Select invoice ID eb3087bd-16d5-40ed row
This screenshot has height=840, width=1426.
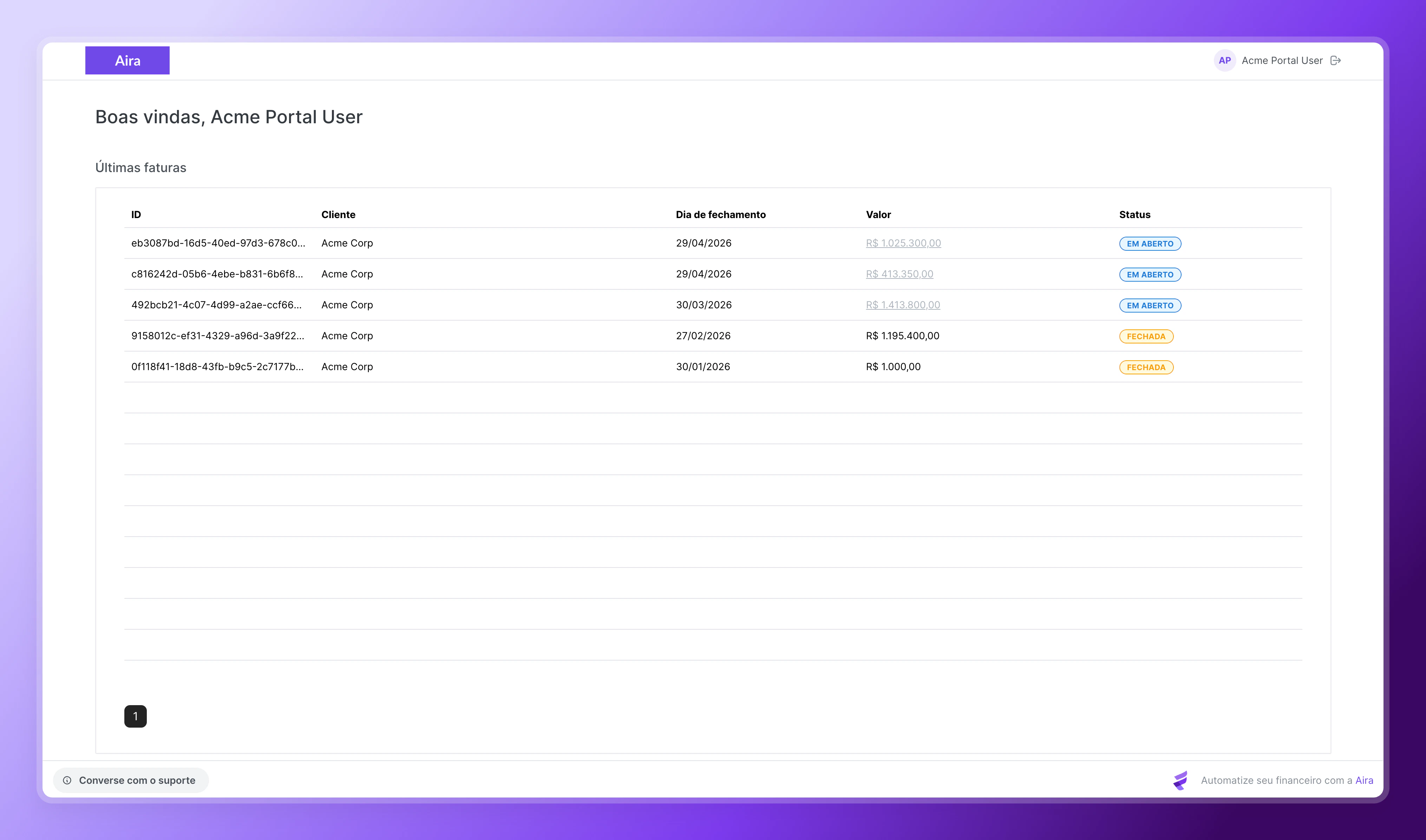click(218, 243)
